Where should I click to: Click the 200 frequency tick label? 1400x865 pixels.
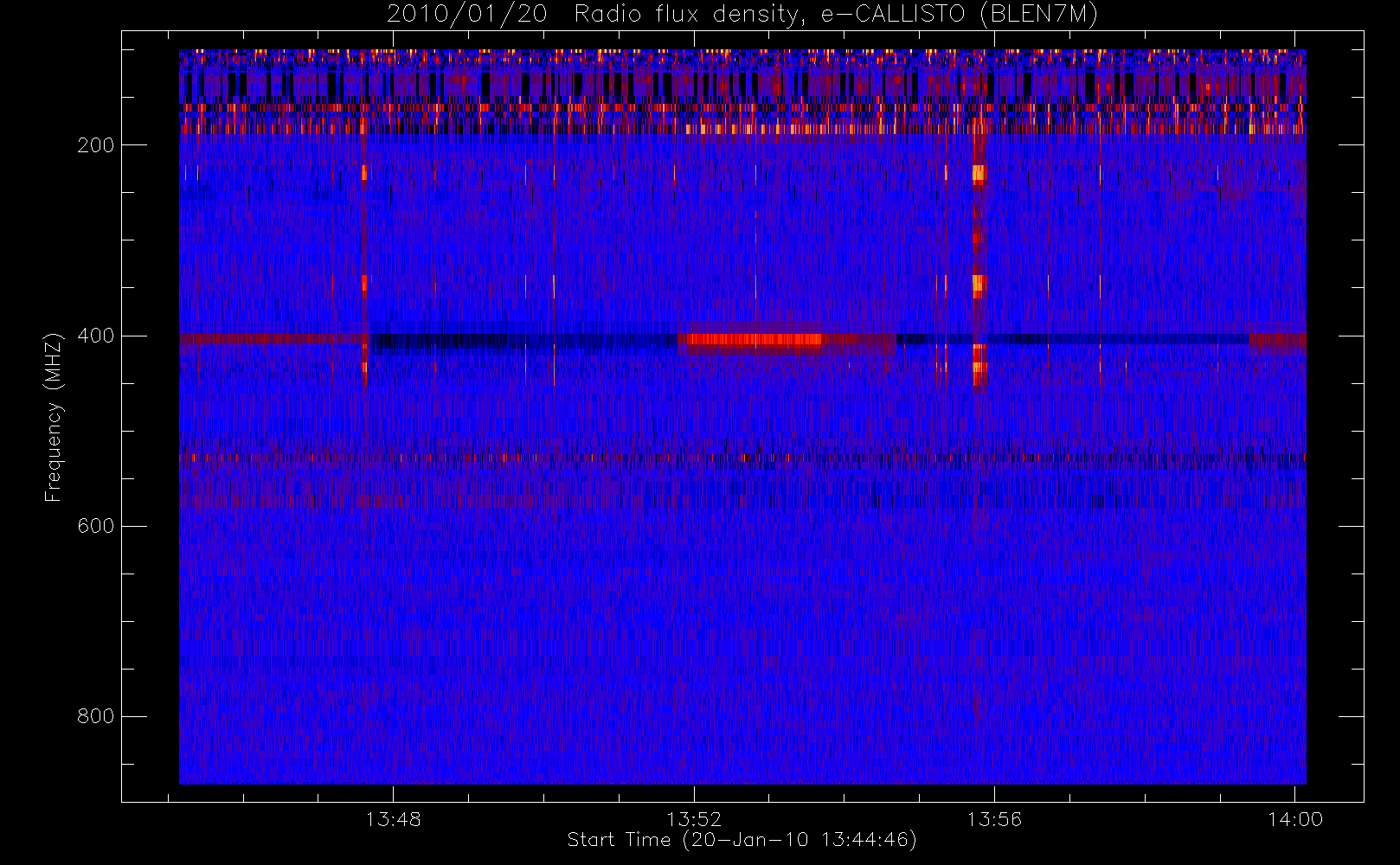(x=96, y=145)
